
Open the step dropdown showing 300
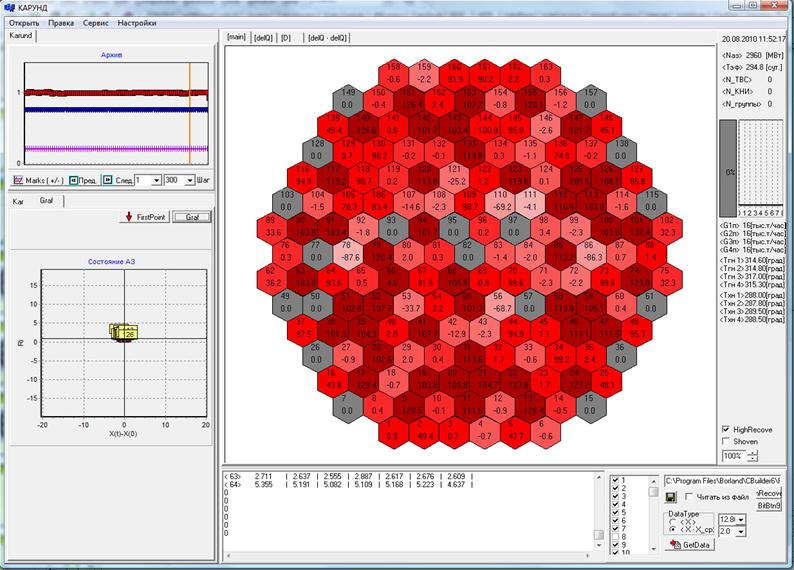190,180
